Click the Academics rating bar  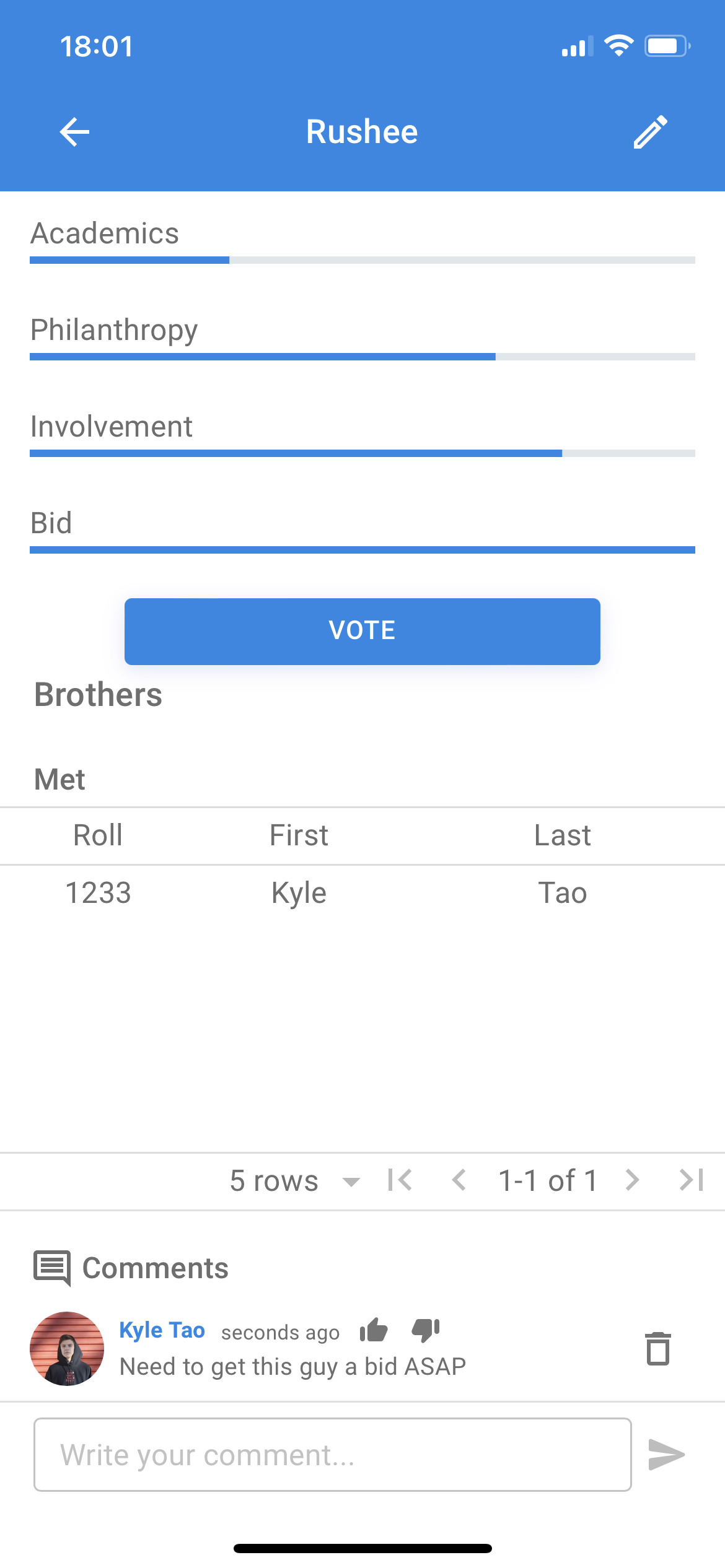pos(362,261)
